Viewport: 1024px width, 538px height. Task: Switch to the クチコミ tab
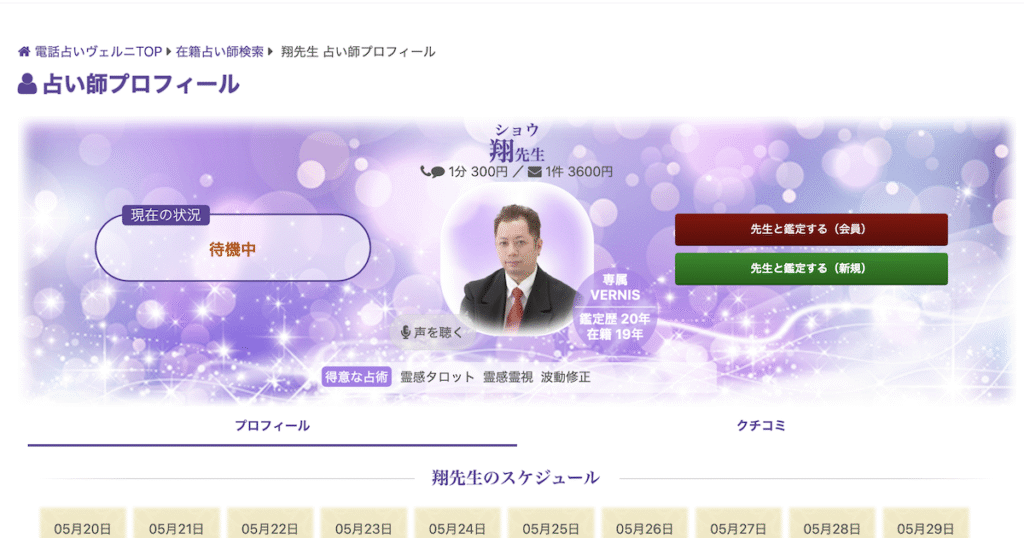point(761,426)
